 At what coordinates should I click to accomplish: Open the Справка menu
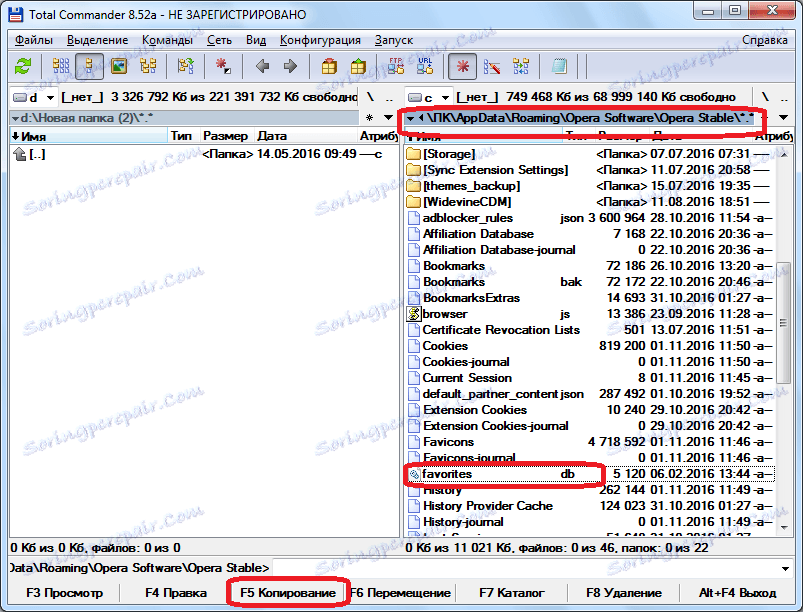tap(765, 40)
